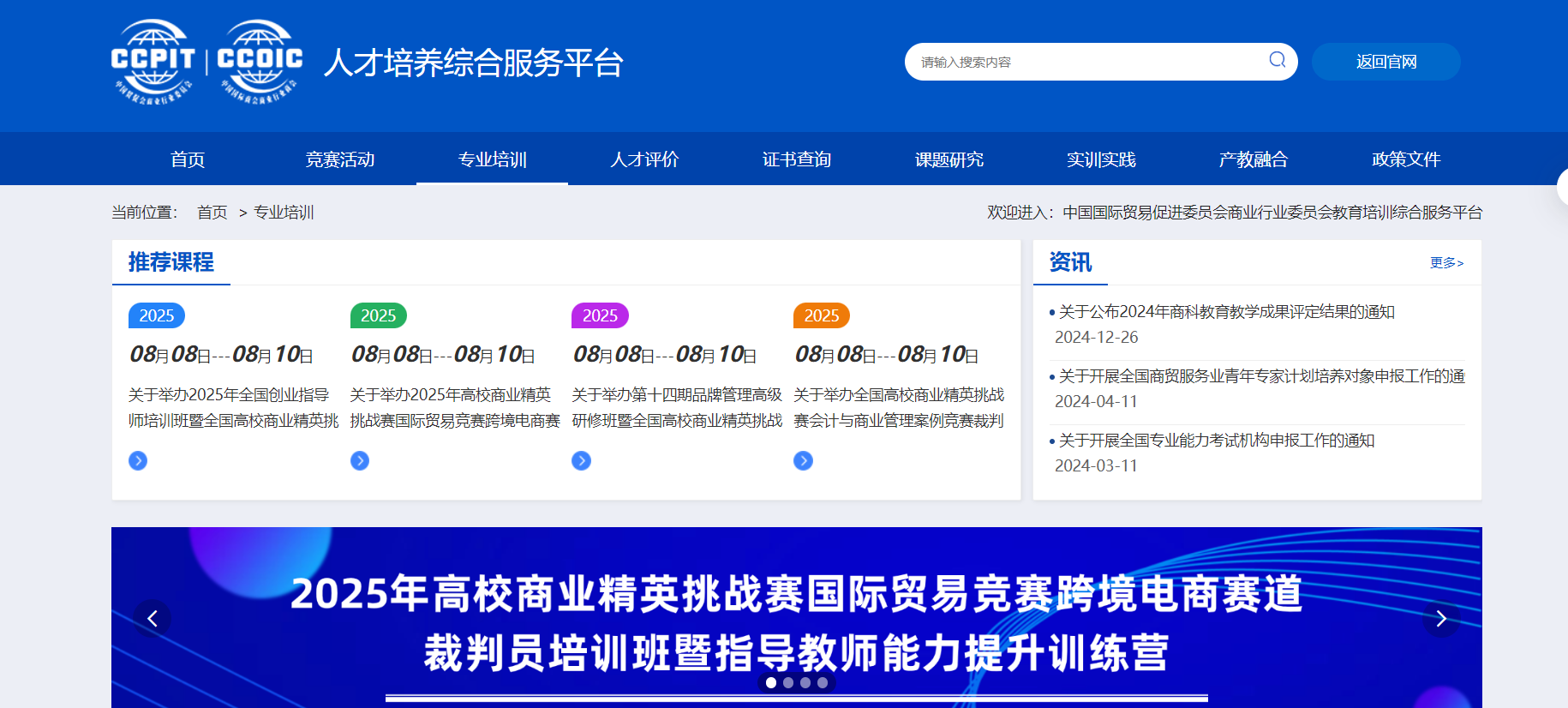This screenshot has width=1568, height=708.
Task: Open course title 关于举办全国高校商业精英挑战赛会计
Action: pos(899,408)
